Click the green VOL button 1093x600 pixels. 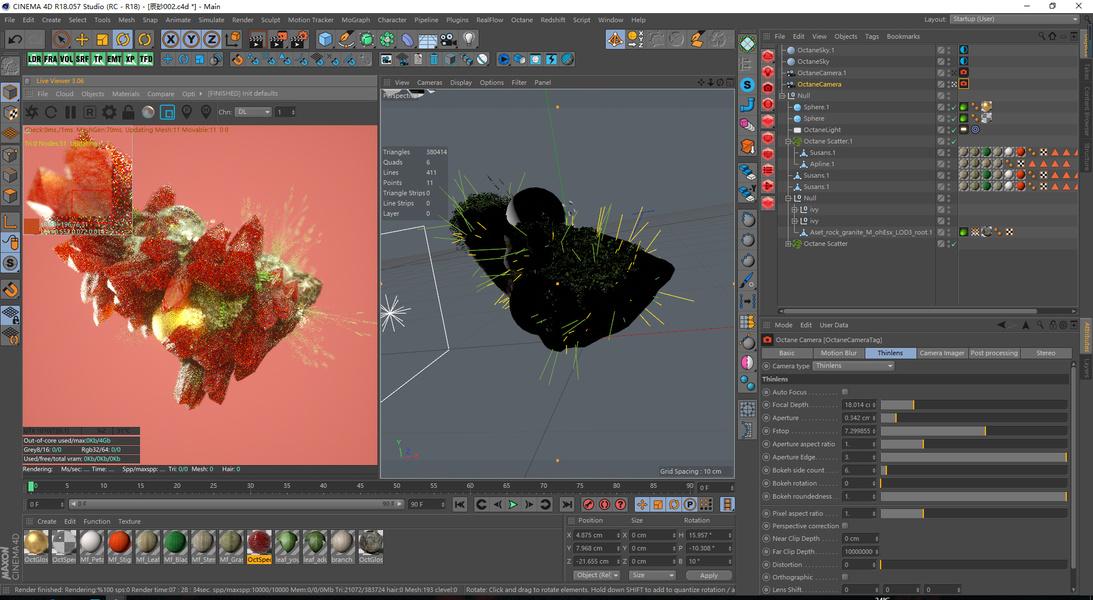[66, 59]
